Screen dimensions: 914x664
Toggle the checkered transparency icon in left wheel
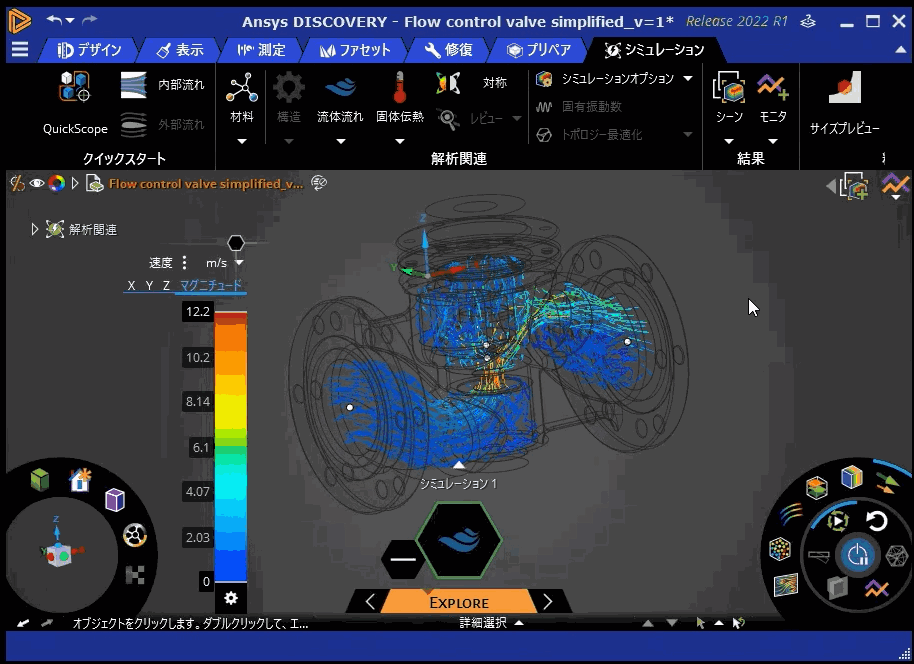tap(135, 575)
